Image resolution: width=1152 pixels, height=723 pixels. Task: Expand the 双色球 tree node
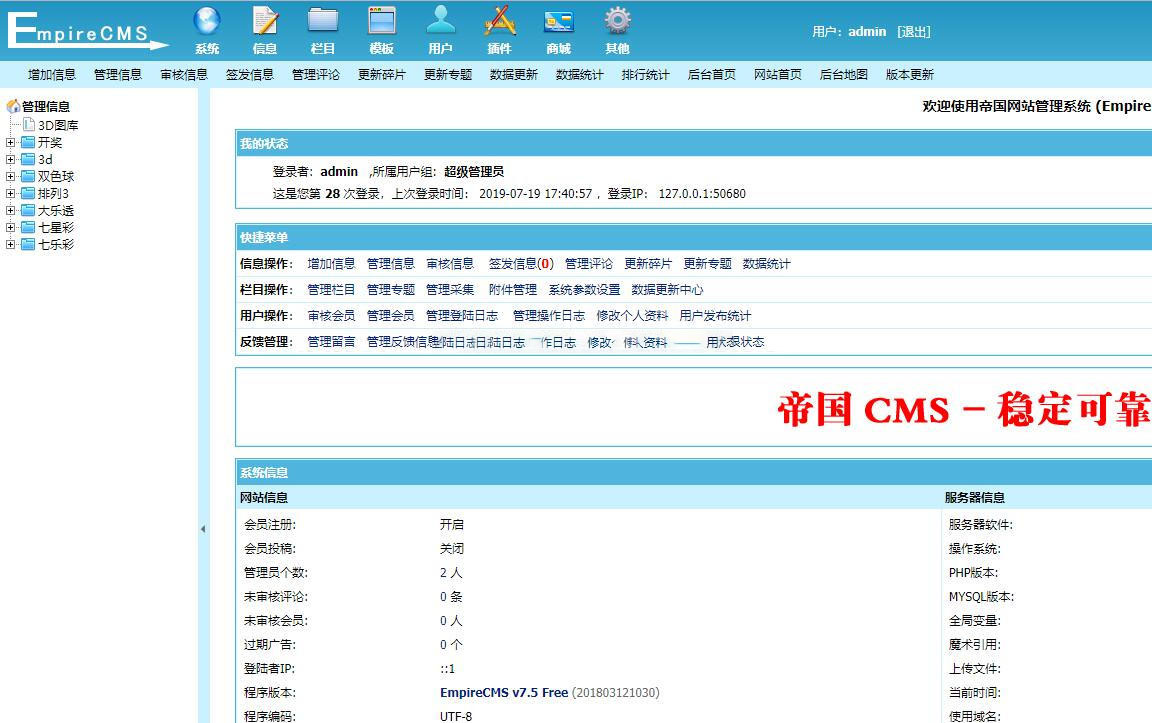click(10, 176)
